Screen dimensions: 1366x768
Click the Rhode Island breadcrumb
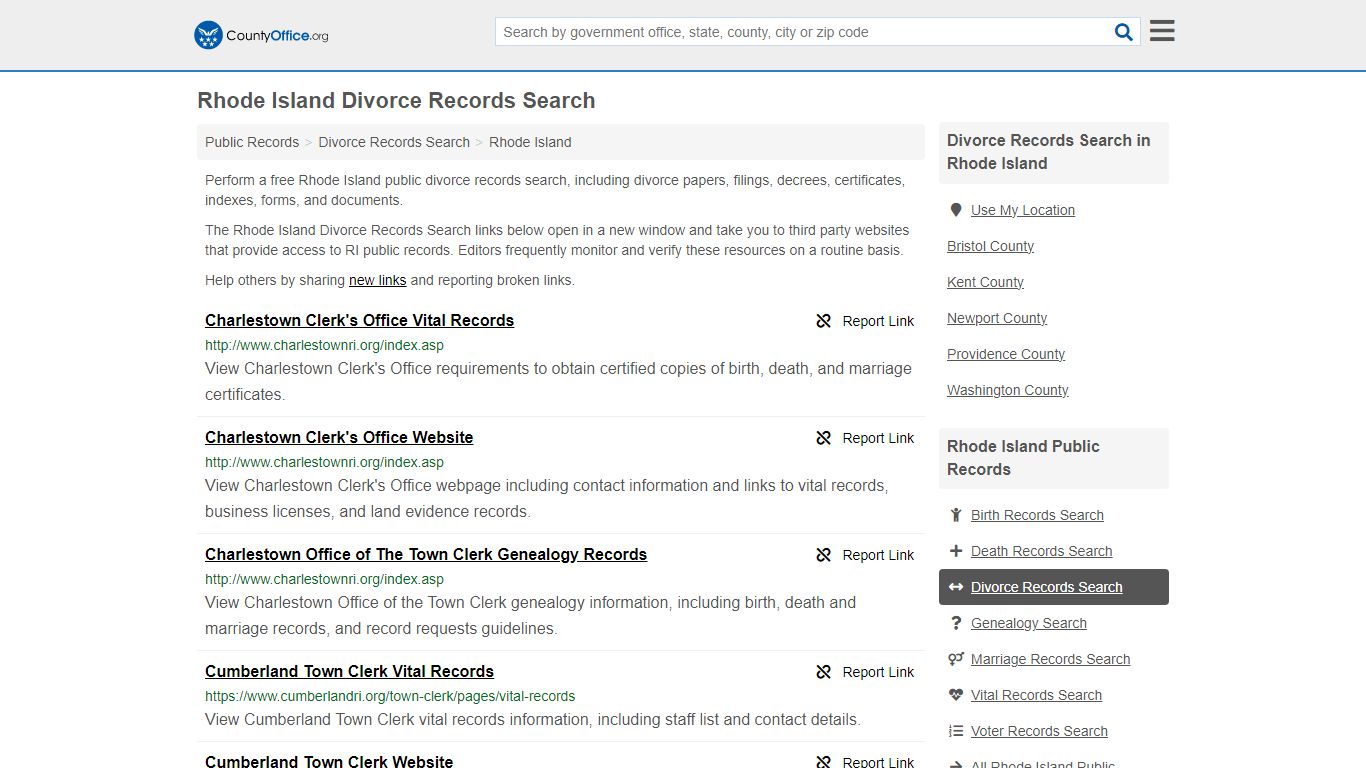click(x=530, y=142)
